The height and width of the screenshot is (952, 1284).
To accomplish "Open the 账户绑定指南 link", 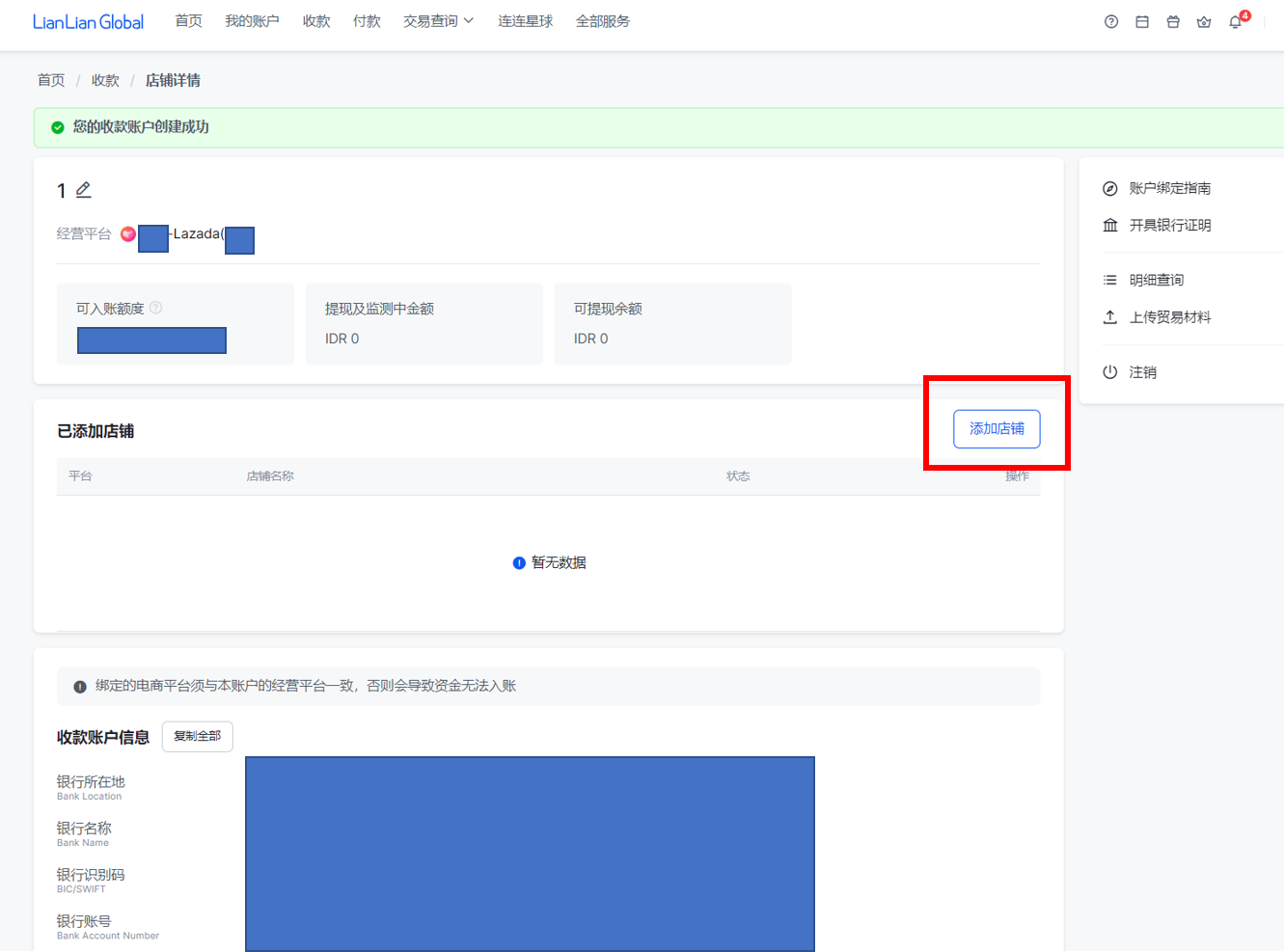I will [1169, 188].
